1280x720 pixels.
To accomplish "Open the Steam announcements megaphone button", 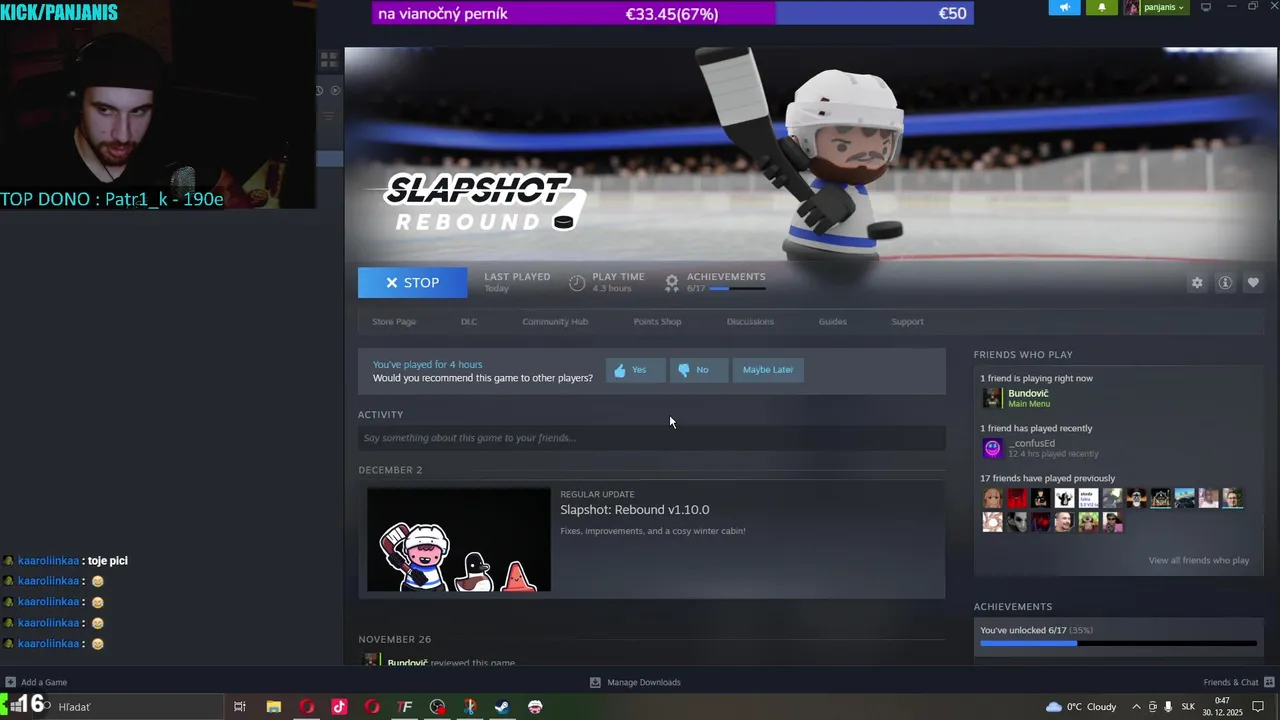I will 1065,7.
